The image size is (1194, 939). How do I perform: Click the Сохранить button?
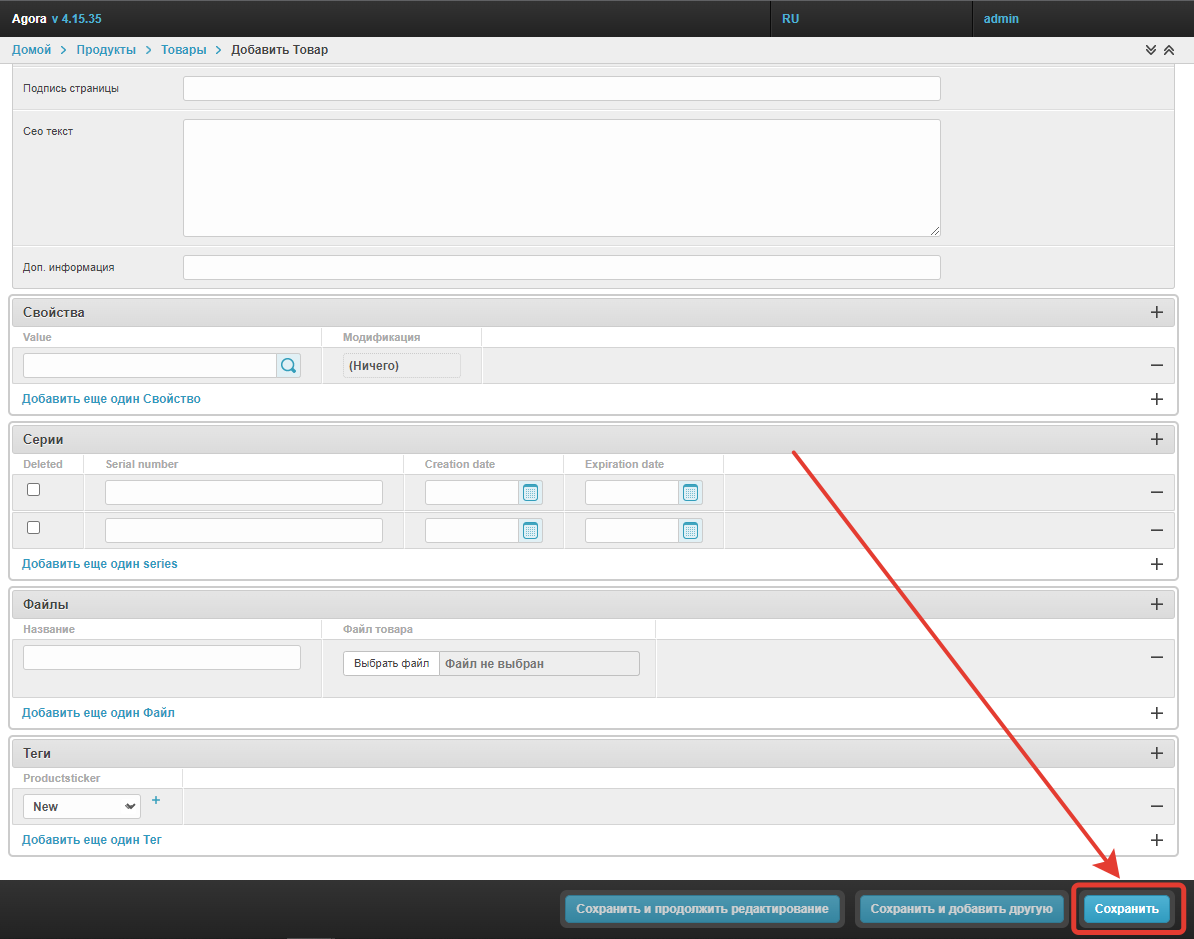[1126, 909]
